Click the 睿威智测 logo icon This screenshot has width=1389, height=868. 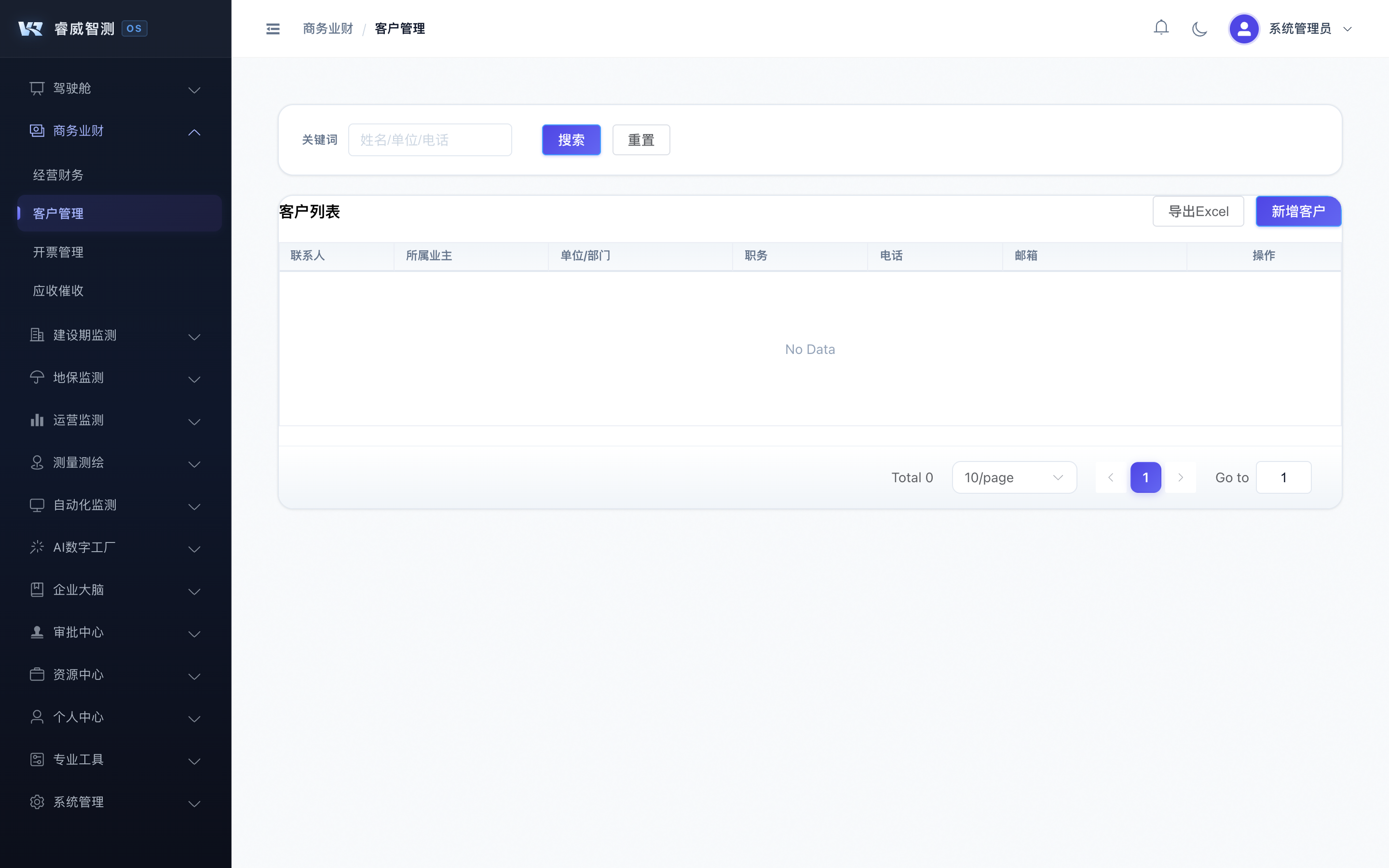[30, 29]
